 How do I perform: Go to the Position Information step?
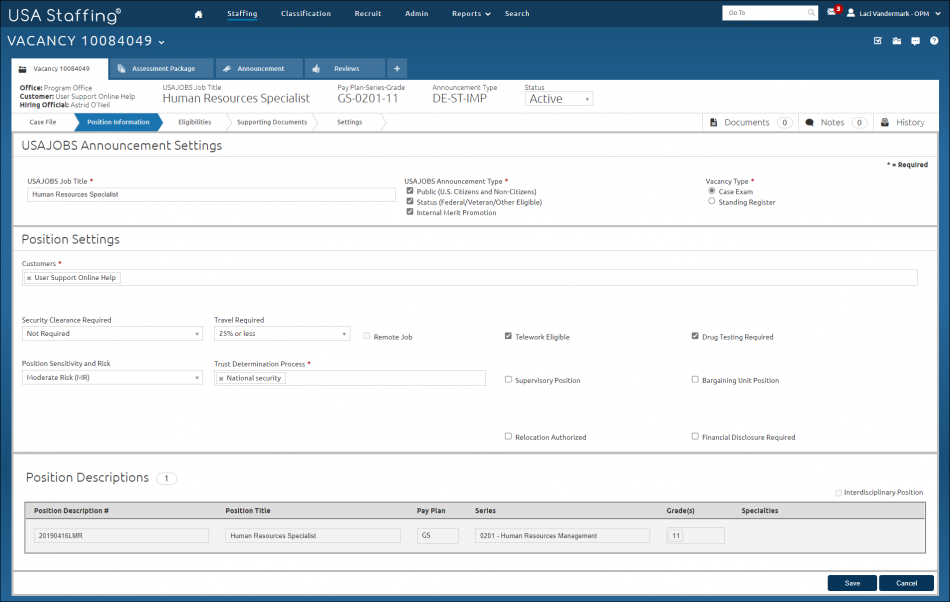pos(118,122)
